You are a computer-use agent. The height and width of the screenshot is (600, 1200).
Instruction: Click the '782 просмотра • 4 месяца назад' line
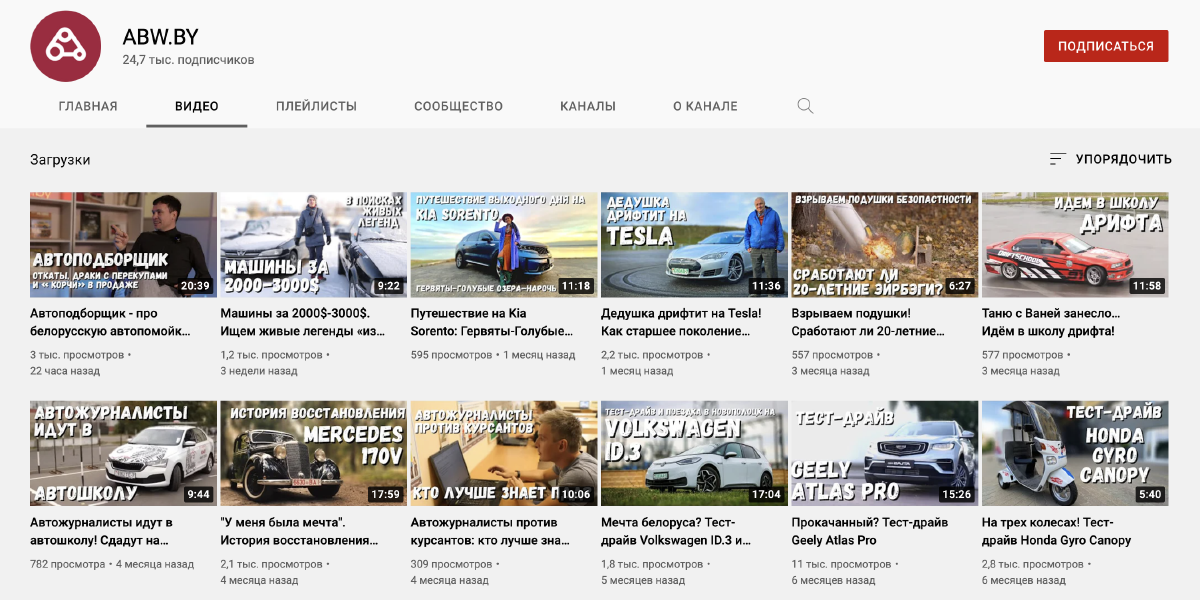112,564
